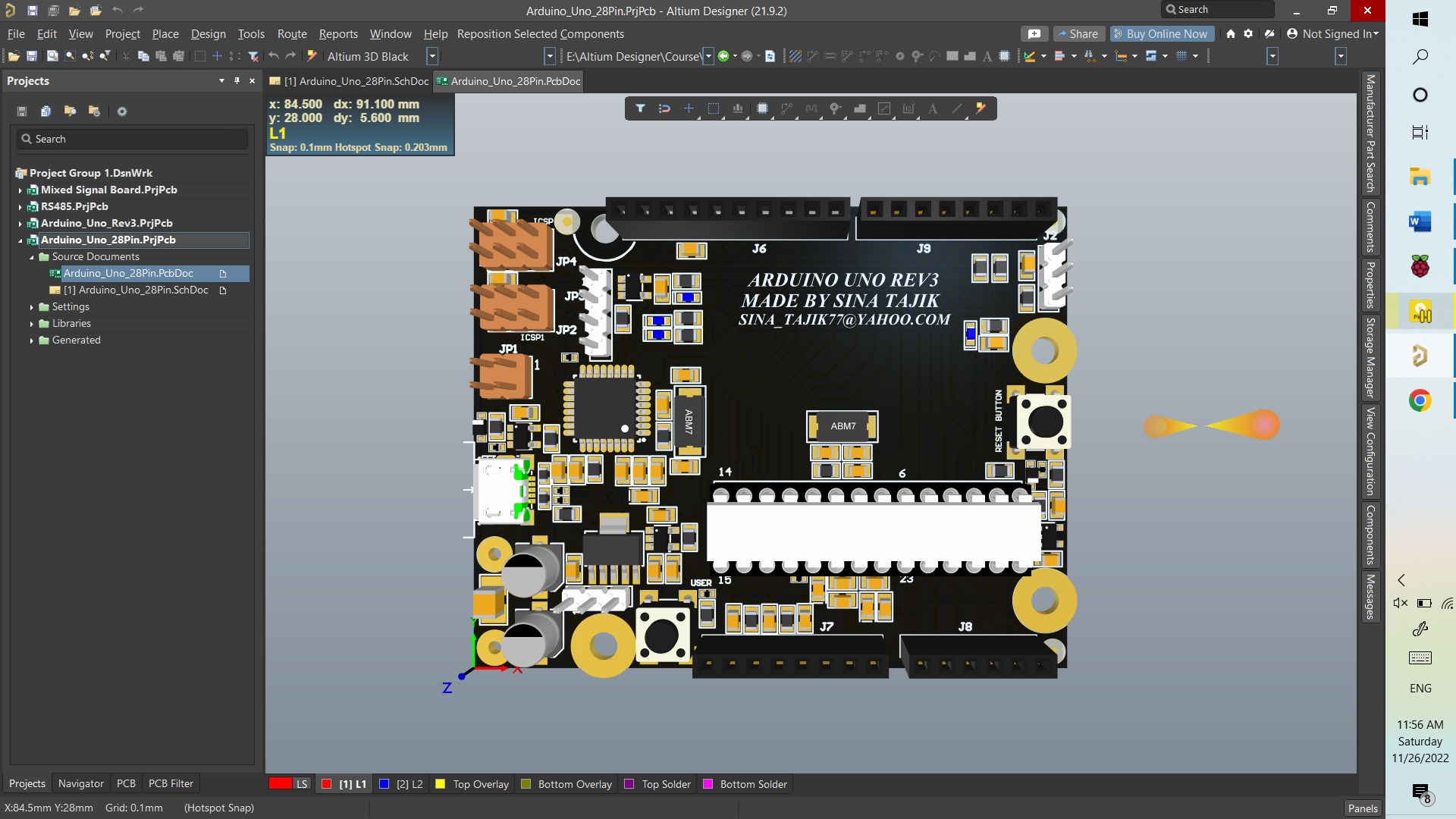Click the snap options magnet icon

[664, 108]
